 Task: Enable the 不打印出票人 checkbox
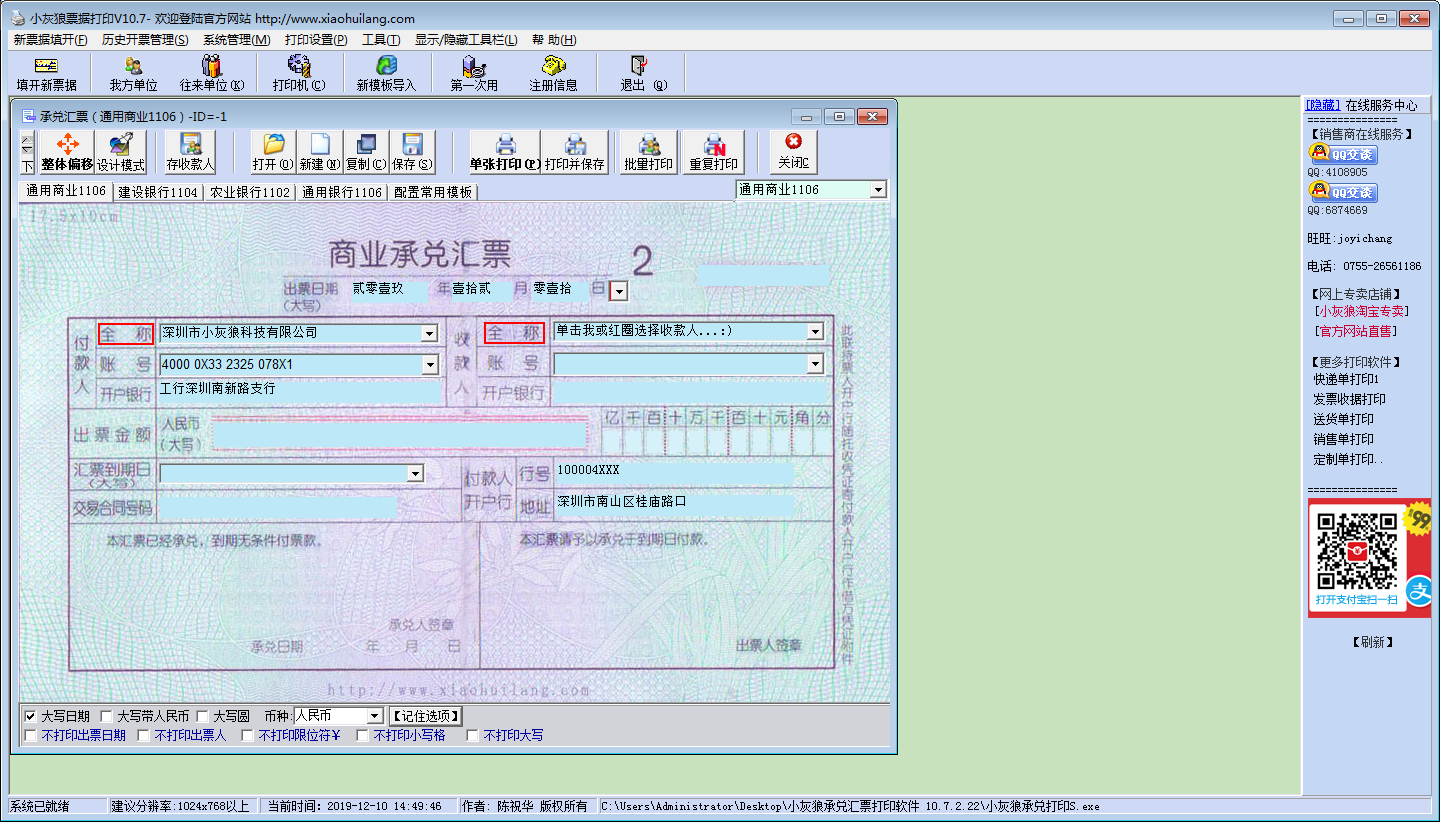[143, 735]
